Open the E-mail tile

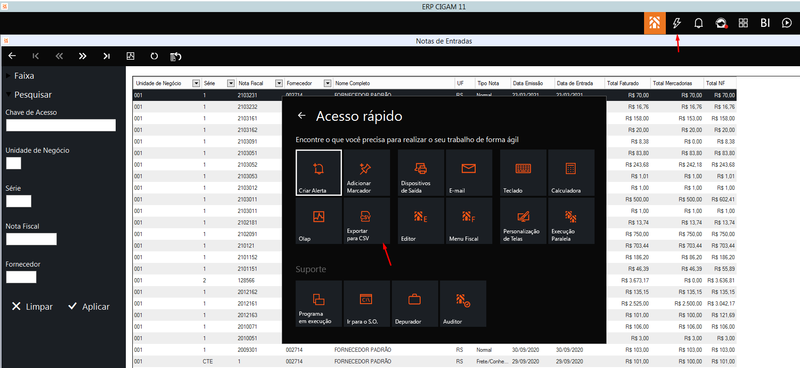(469, 173)
